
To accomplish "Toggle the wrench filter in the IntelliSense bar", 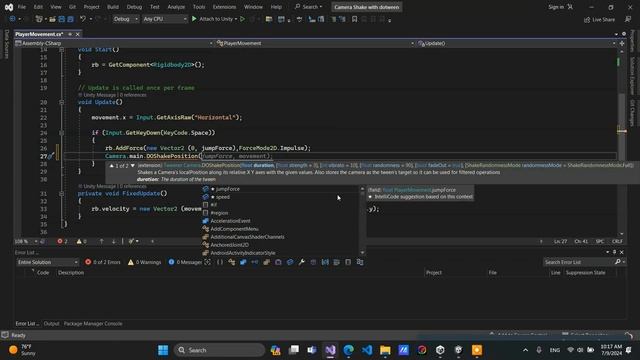I will (x=302, y=262).
